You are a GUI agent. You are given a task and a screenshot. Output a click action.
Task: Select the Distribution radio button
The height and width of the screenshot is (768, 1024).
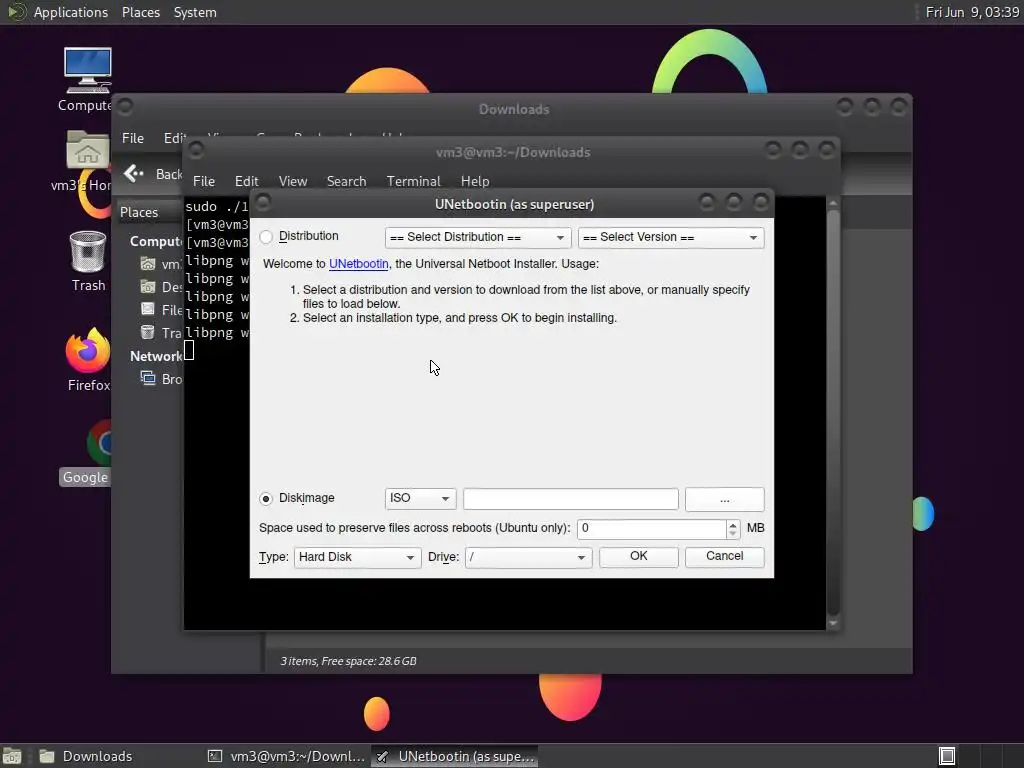coord(266,236)
